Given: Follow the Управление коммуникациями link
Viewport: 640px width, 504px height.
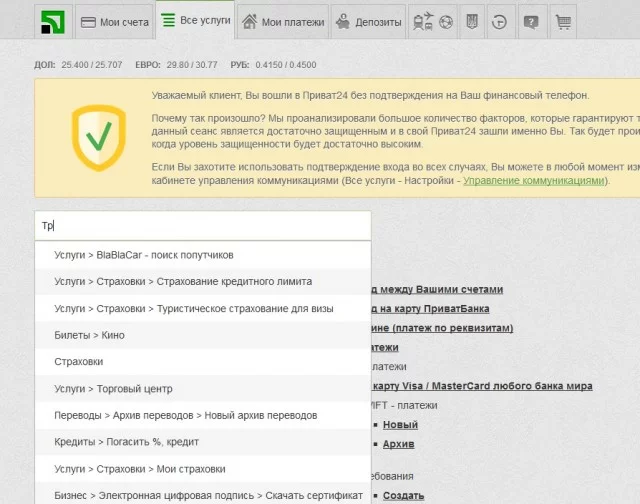Looking at the screenshot, I should tap(533, 180).
